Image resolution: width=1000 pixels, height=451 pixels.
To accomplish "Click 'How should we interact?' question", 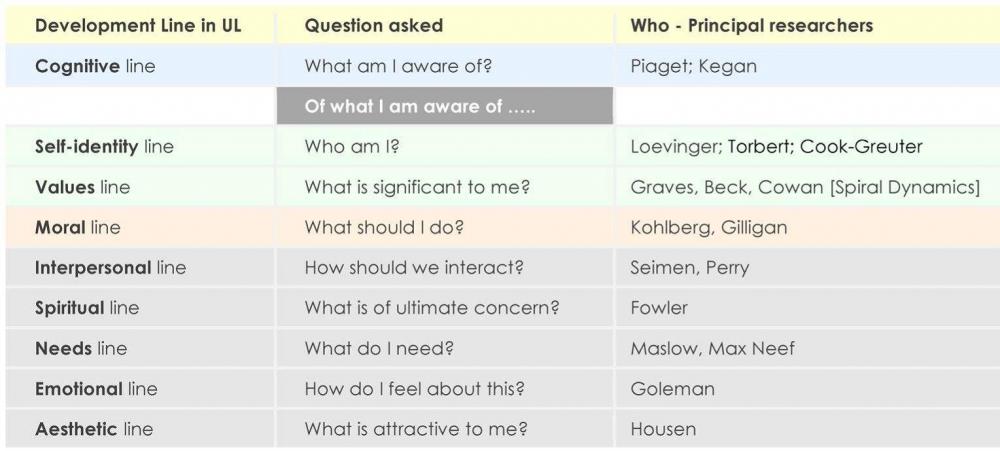I will [x=414, y=268].
